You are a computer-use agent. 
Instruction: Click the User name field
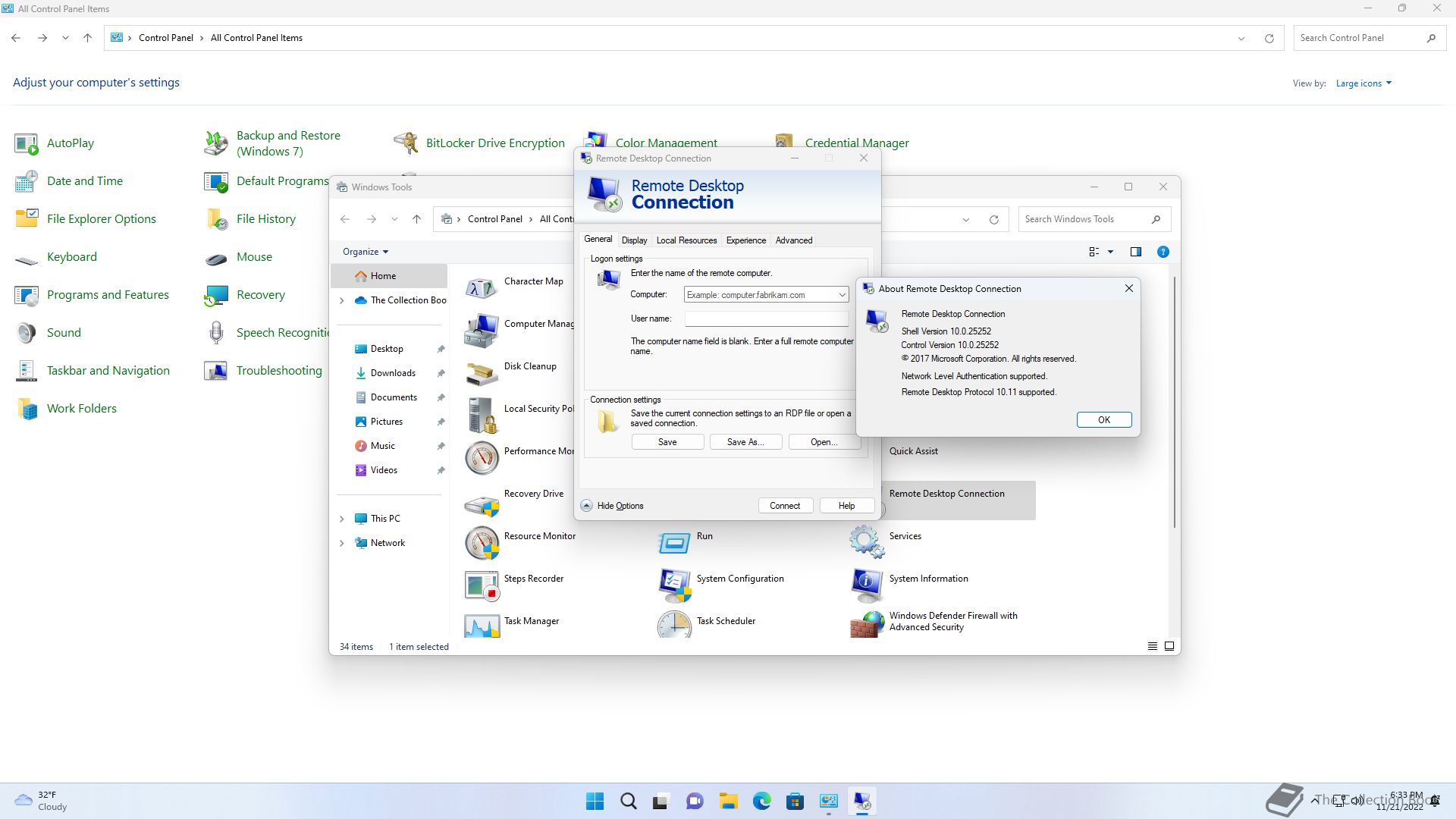tap(766, 318)
